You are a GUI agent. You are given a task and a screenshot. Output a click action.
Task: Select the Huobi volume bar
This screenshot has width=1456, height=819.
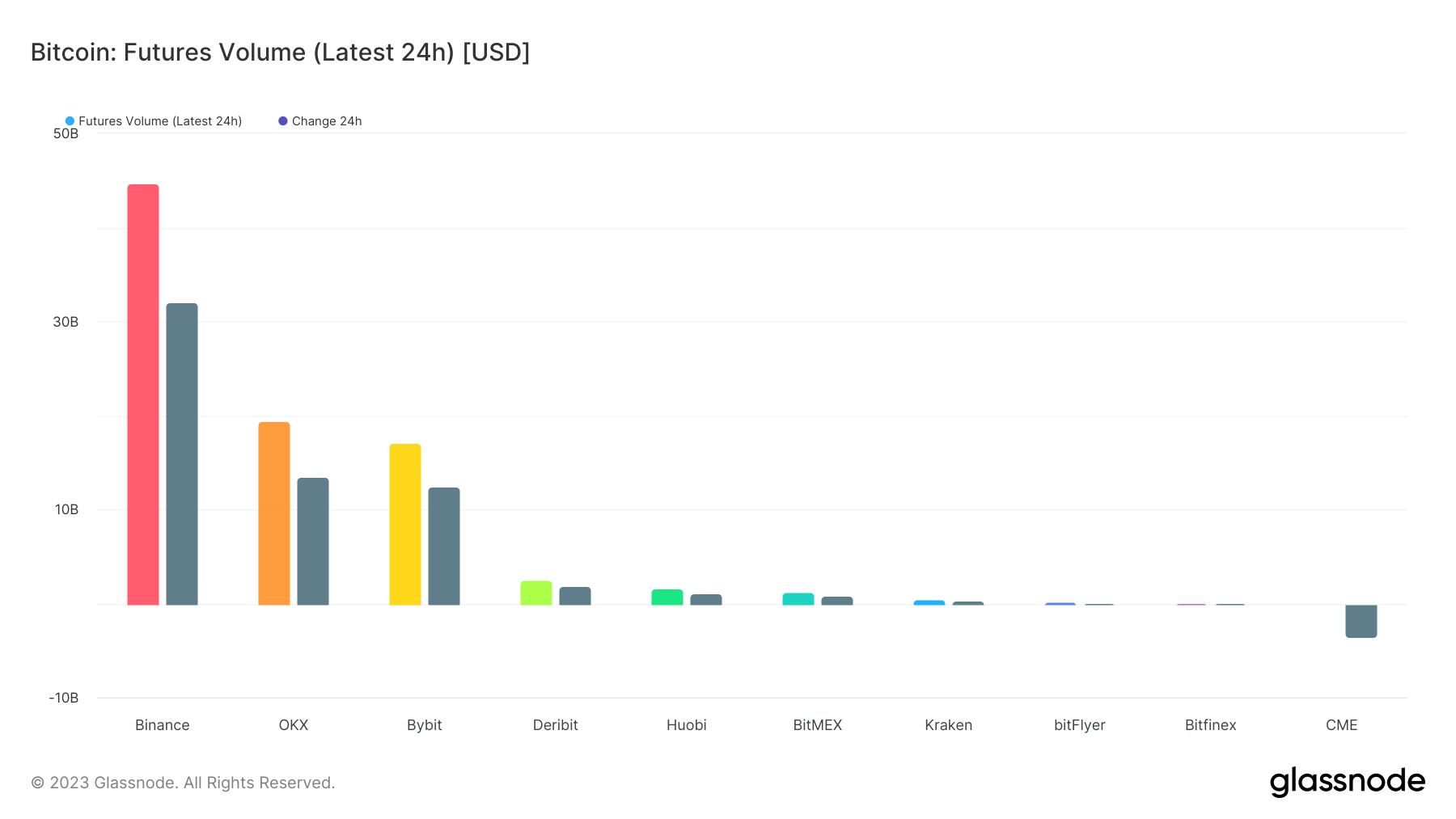(667, 597)
